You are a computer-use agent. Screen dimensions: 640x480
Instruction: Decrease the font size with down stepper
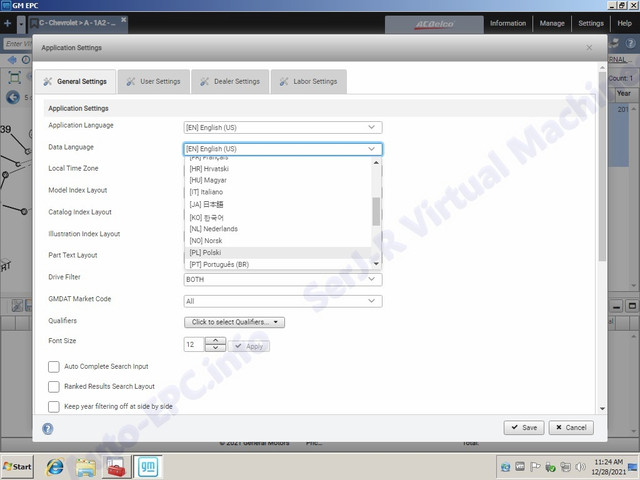coord(216,348)
